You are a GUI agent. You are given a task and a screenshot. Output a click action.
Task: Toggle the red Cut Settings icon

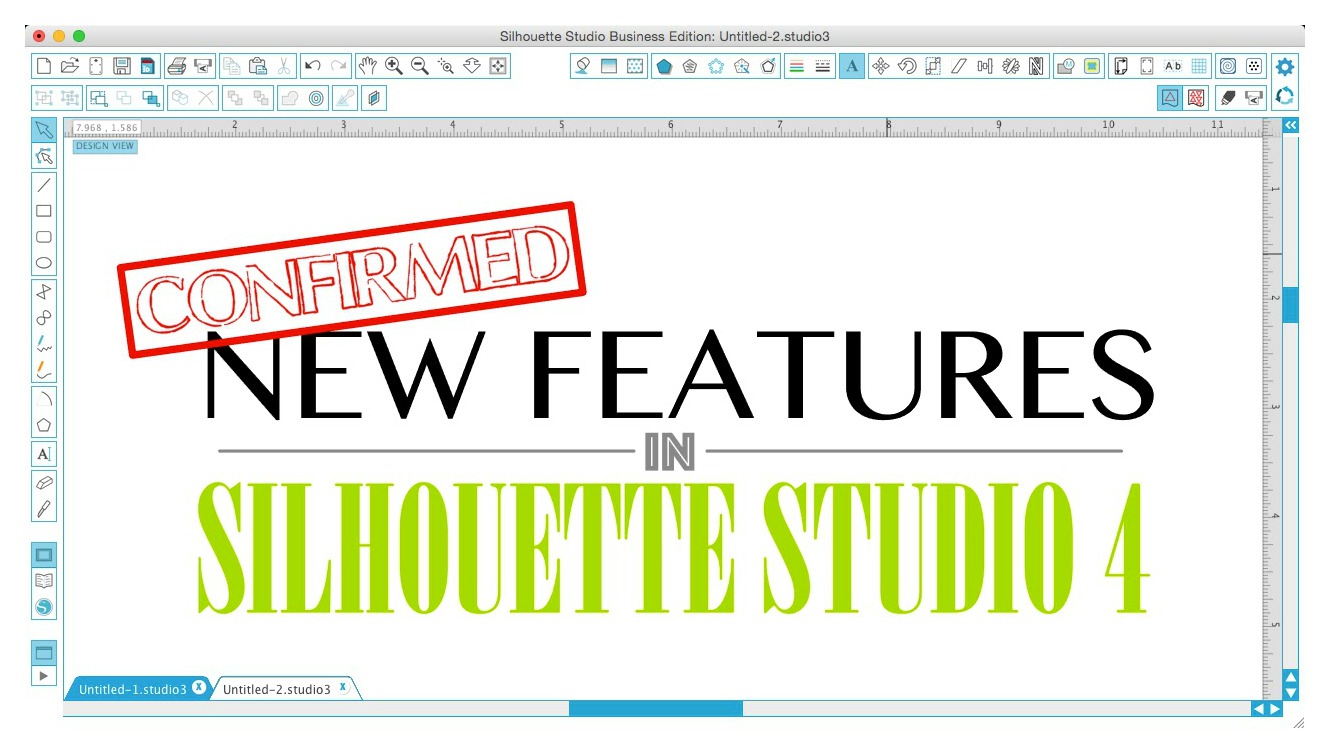click(x=1196, y=98)
